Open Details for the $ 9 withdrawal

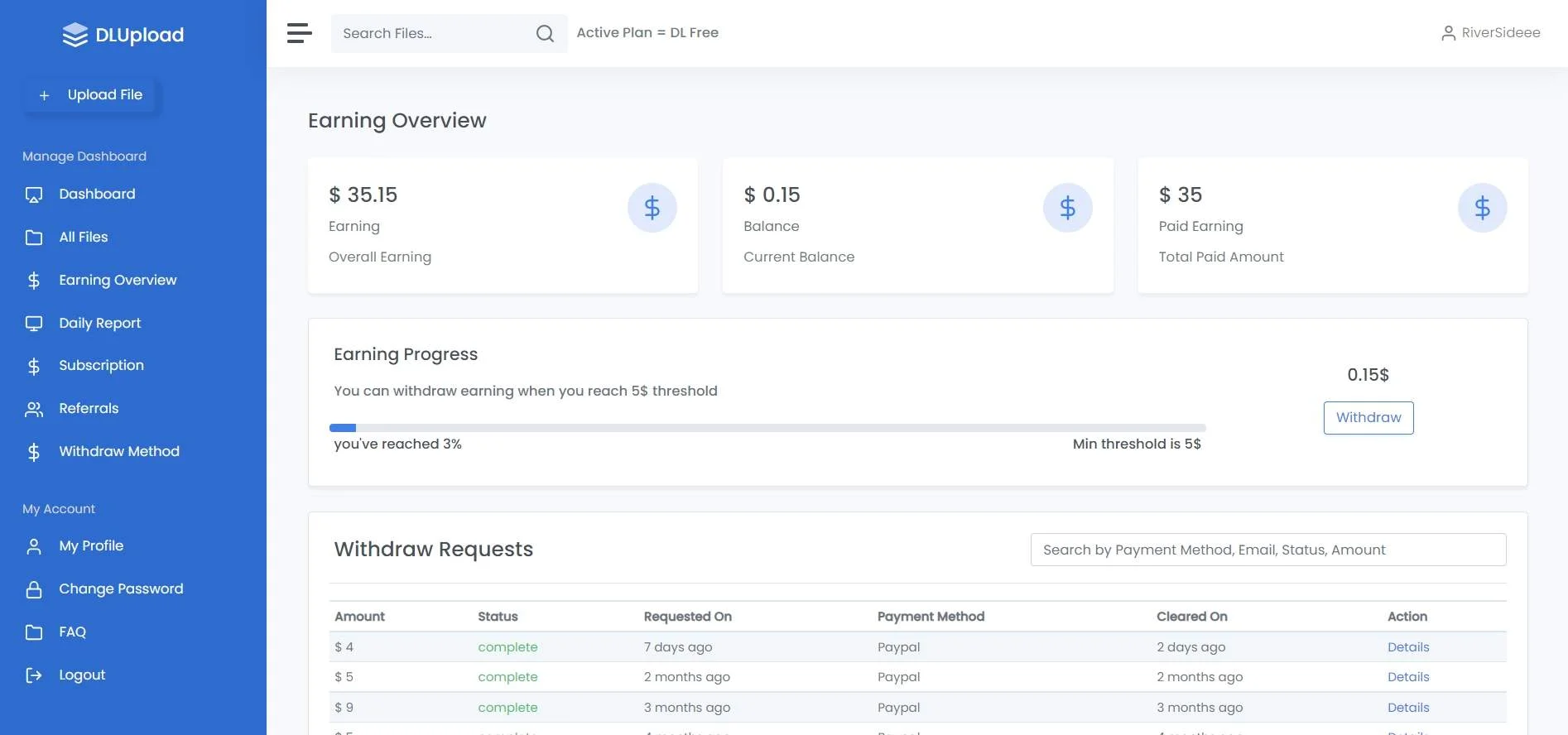tap(1408, 708)
